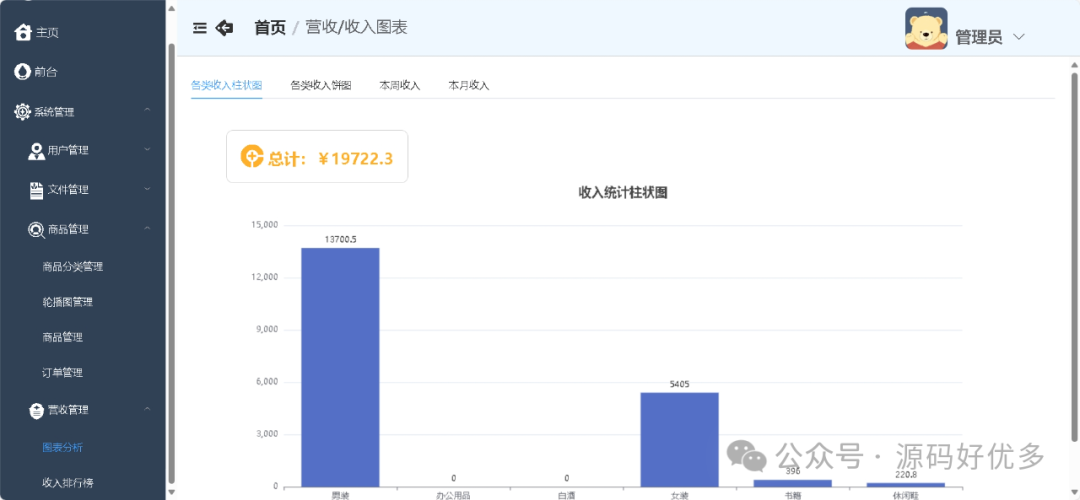Click the home icon beside 主页

coord(23,32)
